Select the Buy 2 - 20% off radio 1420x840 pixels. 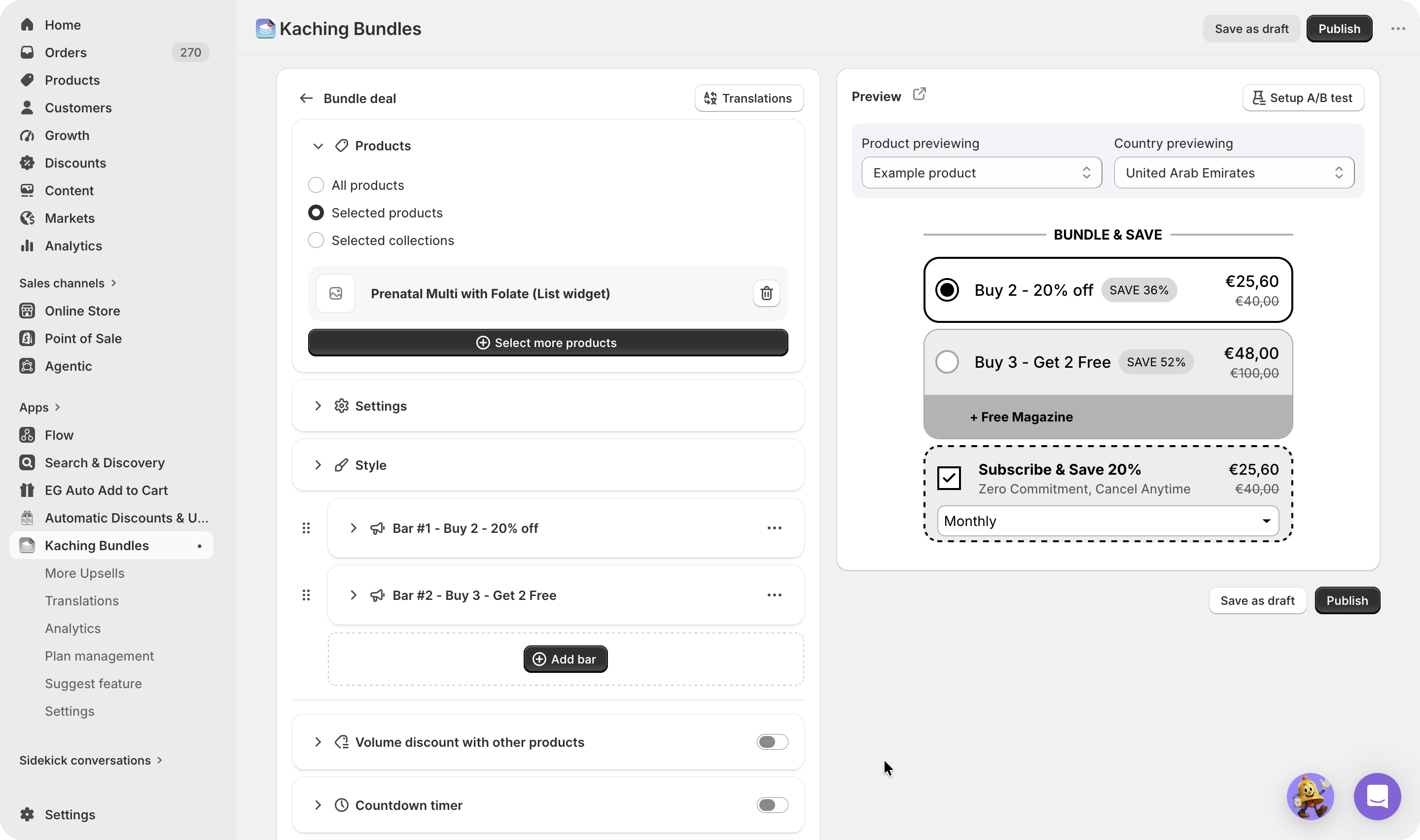947,290
